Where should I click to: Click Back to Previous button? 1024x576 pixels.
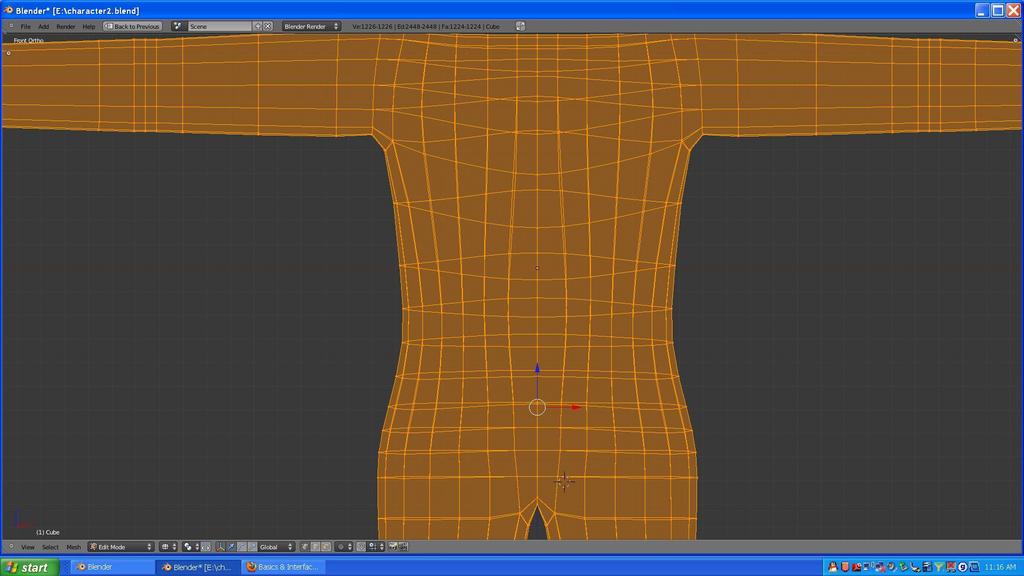(x=133, y=27)
